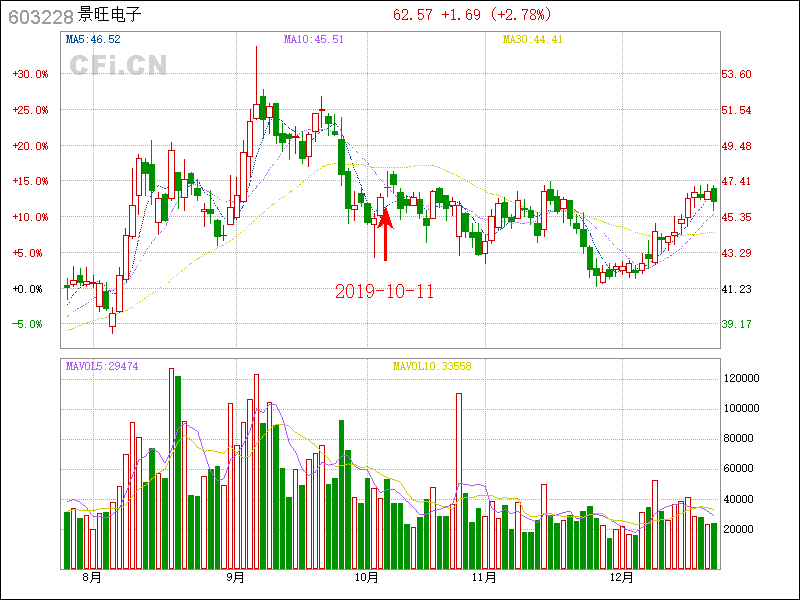The height and width of the screenshot is (600, 800).
Task: Click the 49.48 price axis label
Action: coord(736,146)
